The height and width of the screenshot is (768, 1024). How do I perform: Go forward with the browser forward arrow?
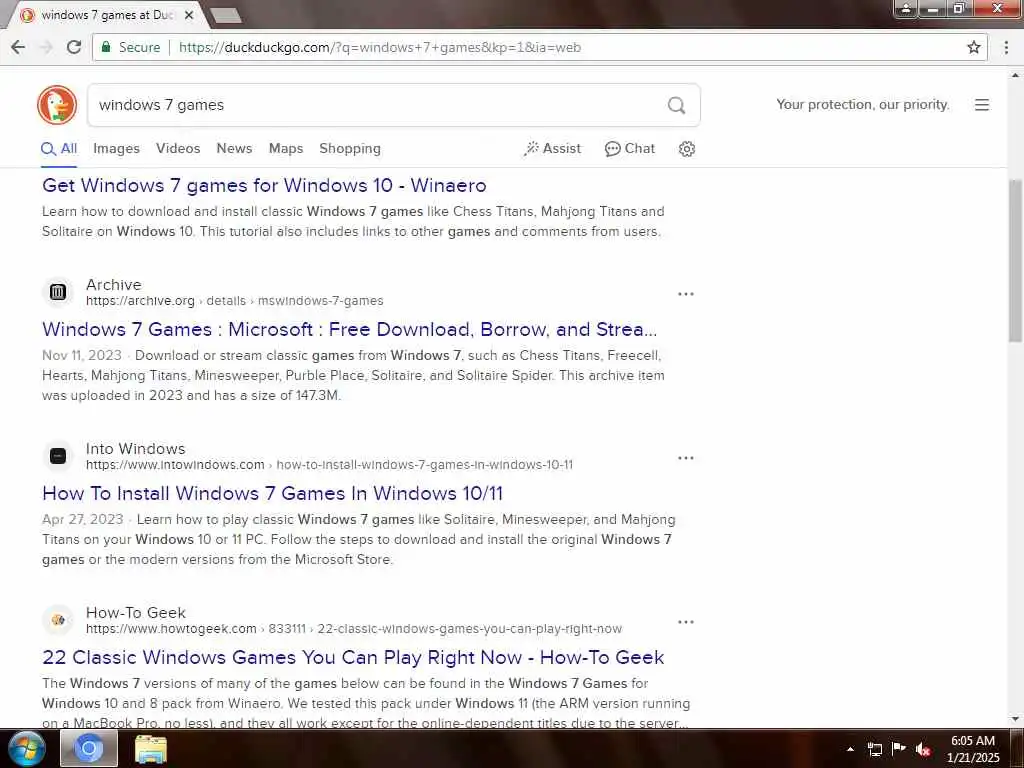[46, 47]
